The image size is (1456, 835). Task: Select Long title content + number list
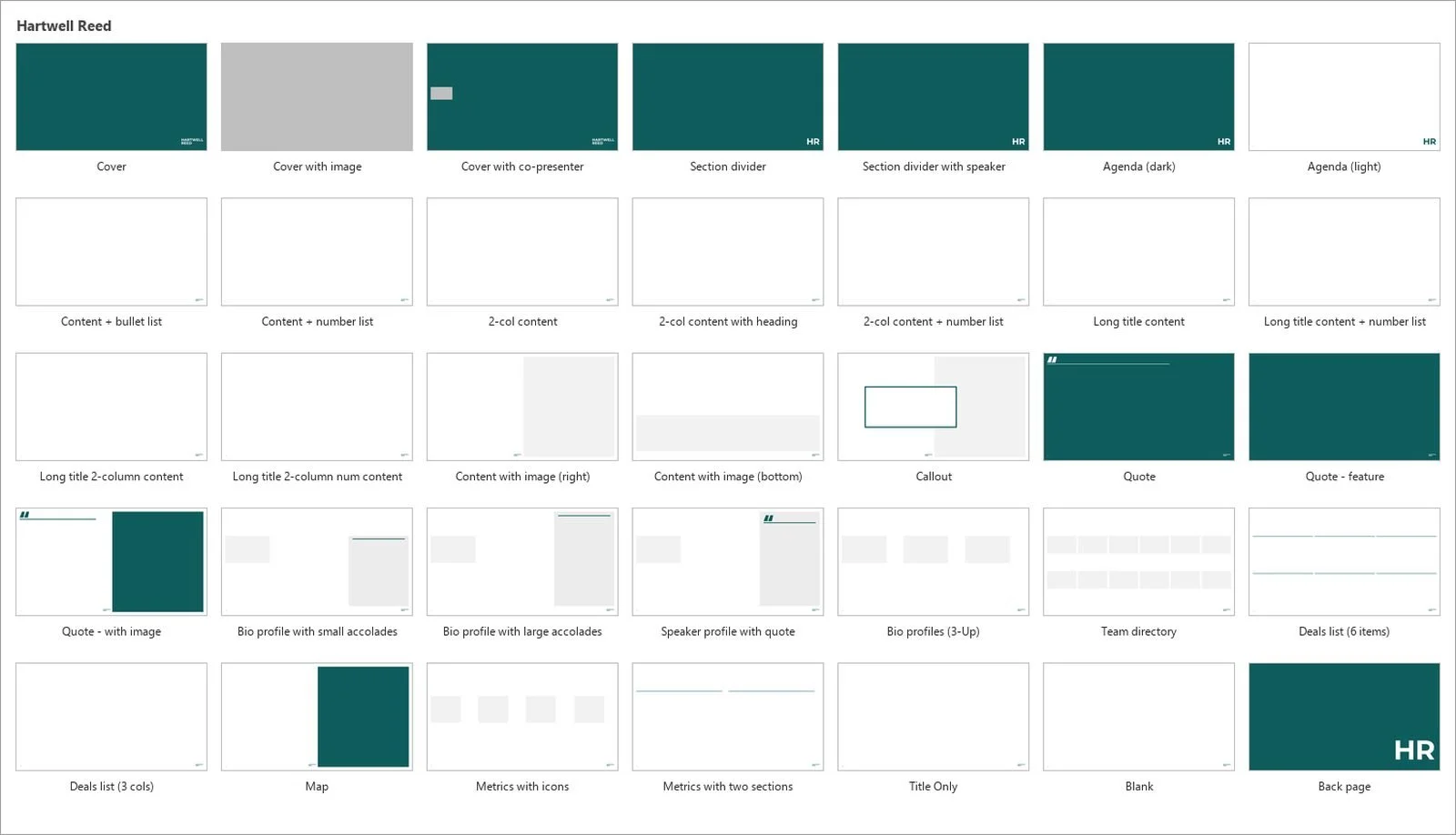[x=1345, y=252]
